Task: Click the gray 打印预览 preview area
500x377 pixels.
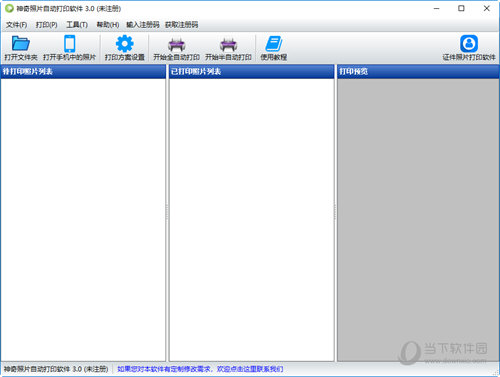Action: [418, 220]
